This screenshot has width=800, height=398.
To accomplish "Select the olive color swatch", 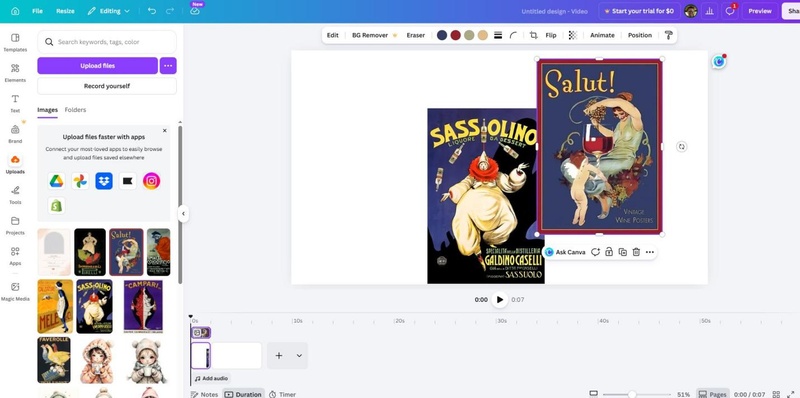I will 469,35.
